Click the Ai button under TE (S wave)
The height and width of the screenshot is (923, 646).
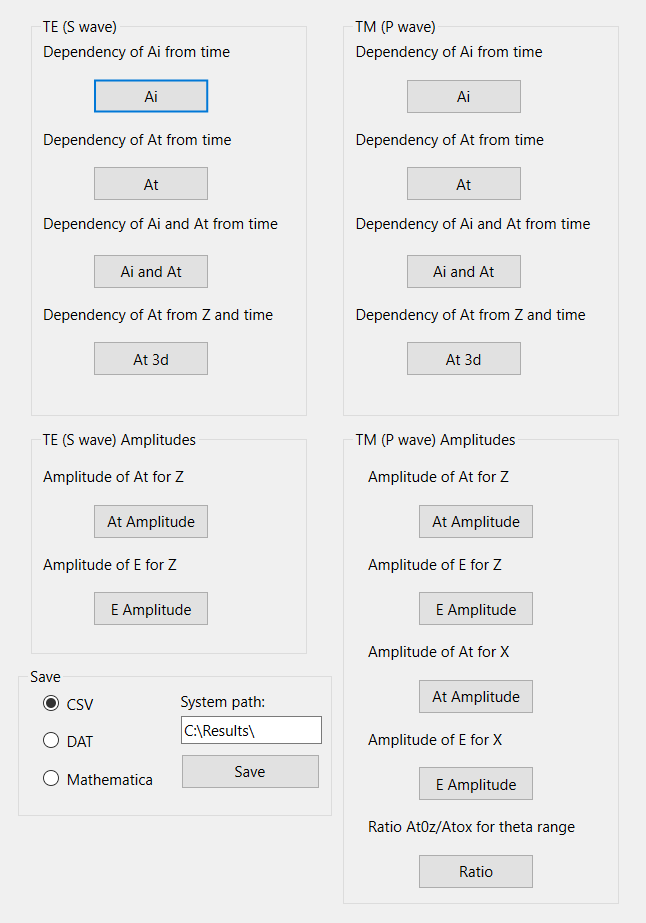tap(151, 96)
